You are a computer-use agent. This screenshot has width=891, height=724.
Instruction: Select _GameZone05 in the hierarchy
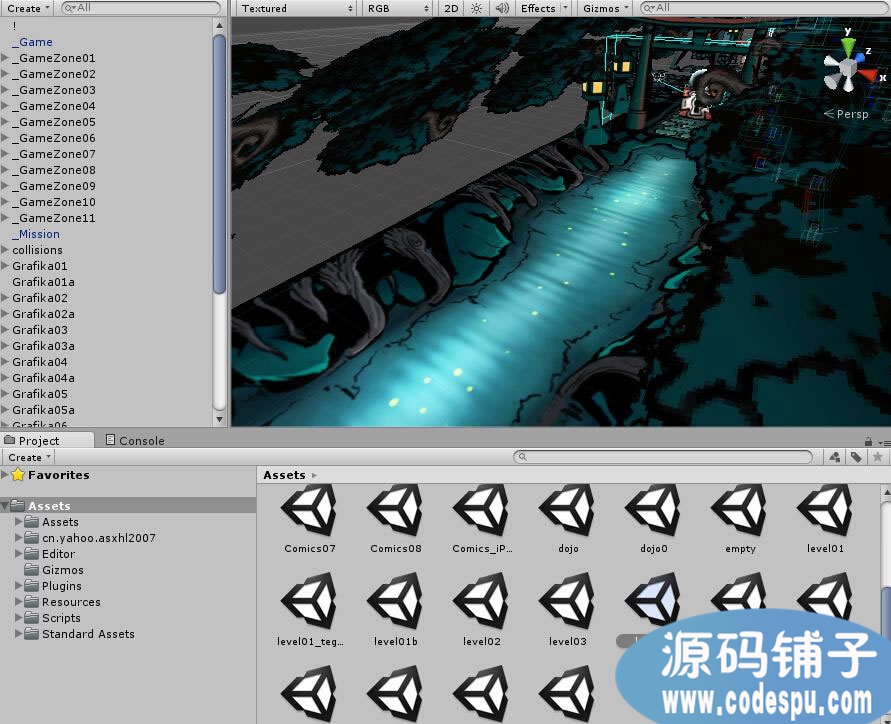point(54,122)
